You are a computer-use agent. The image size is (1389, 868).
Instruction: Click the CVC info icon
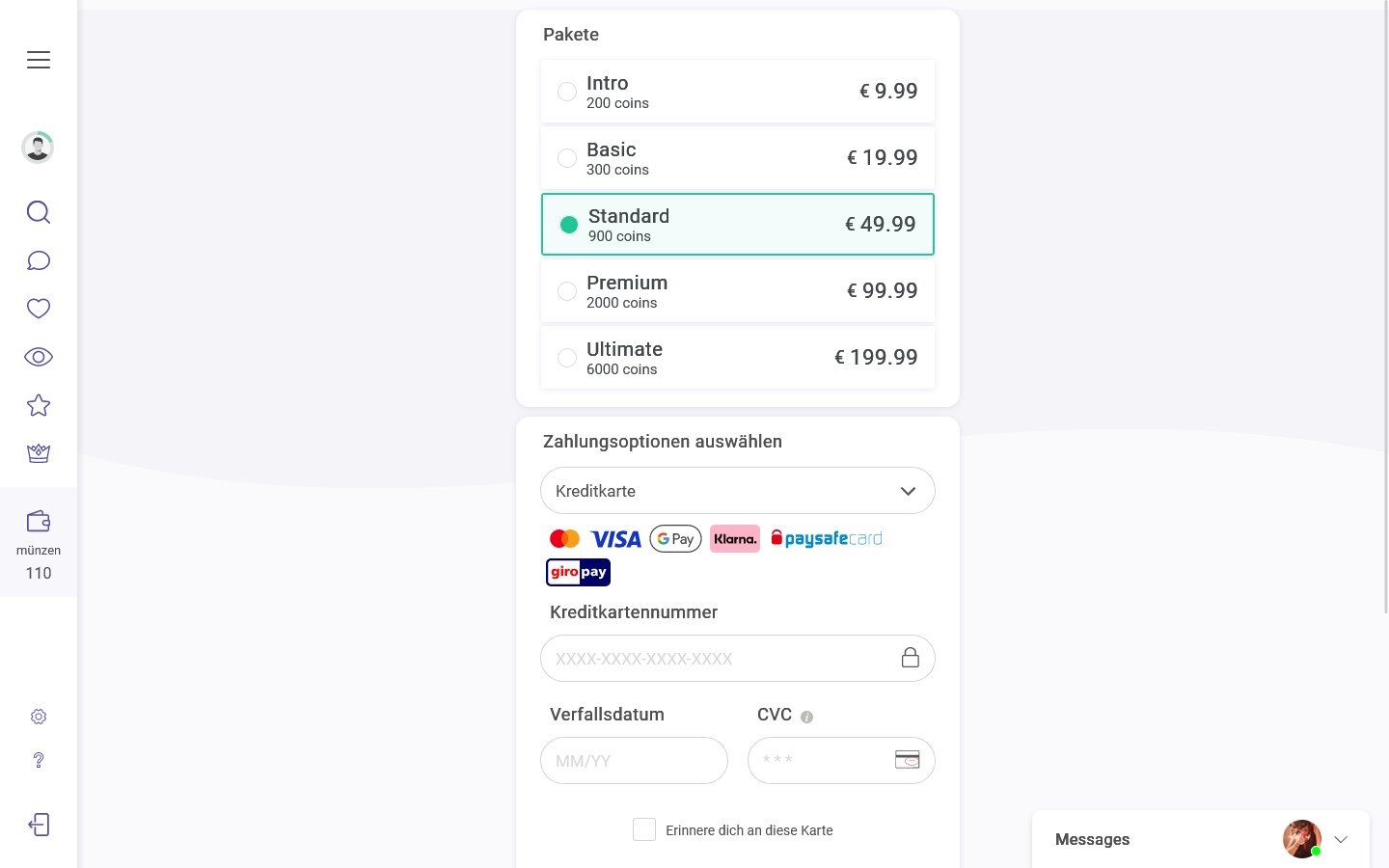pyautogui.click(x=807, y=717)
